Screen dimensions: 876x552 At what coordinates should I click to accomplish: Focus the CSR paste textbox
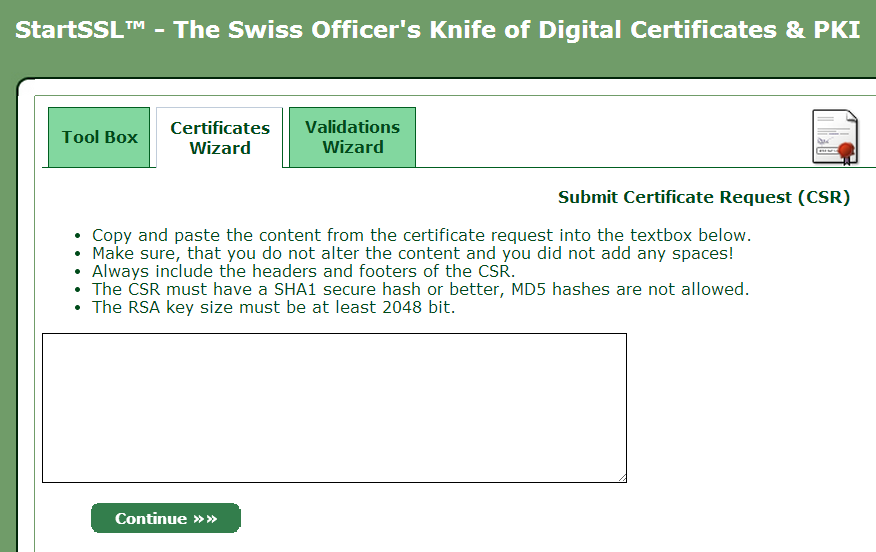(334, 408)
